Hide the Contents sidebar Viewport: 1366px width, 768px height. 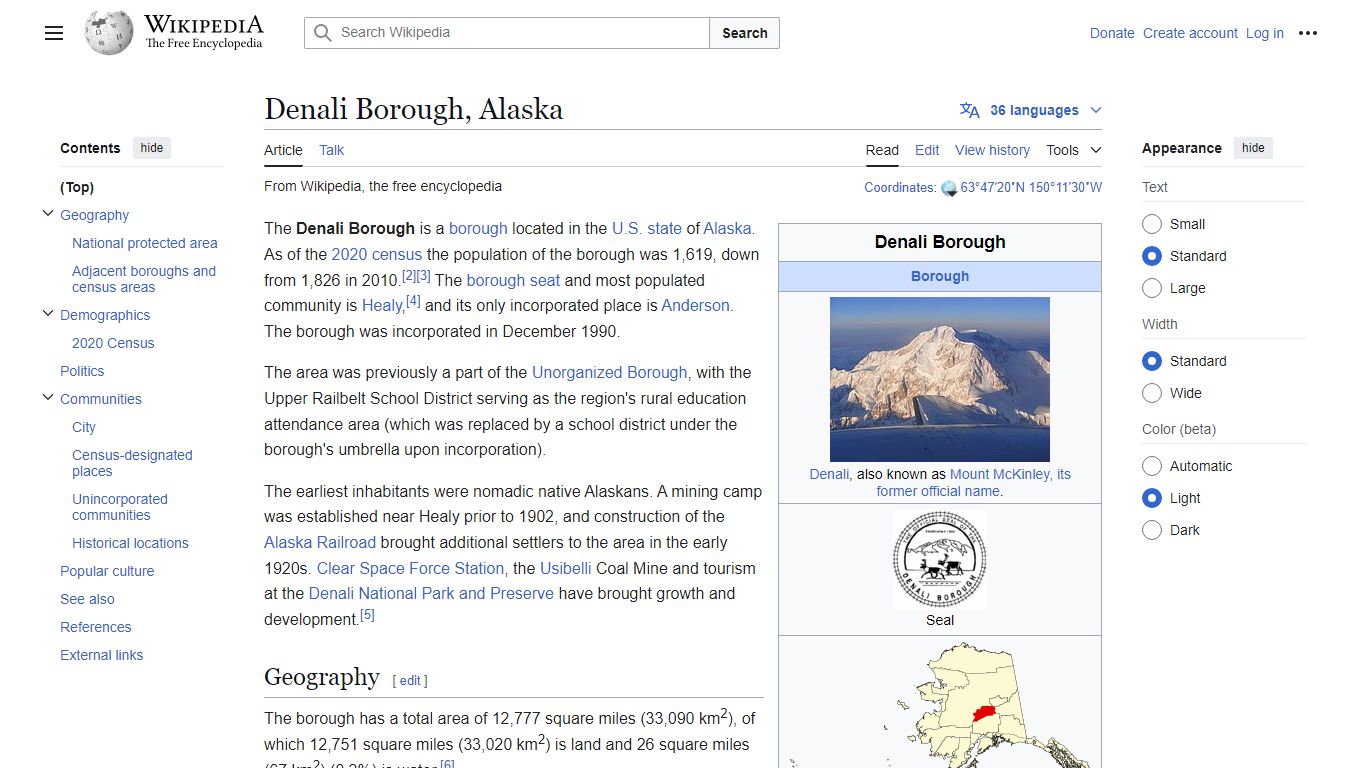pos(152,148)
